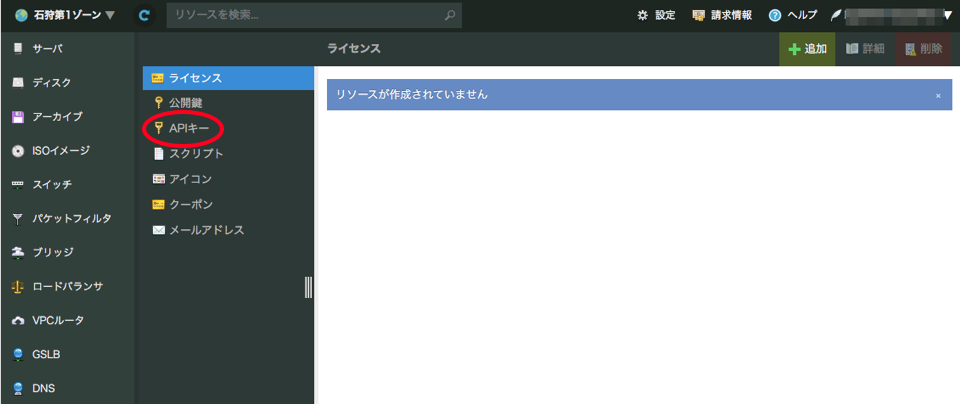Click the refresh icon beside zone selector
The image size is (960, 404).
click(145, 15)
